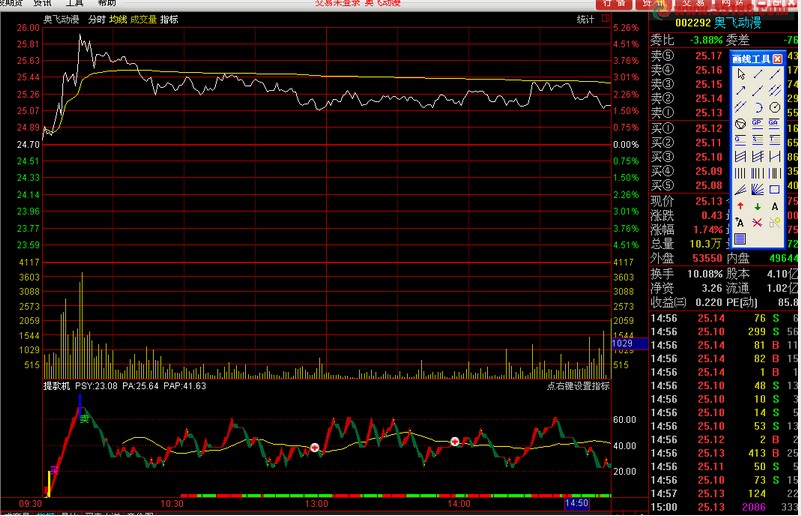Screen dimensions: 801x516
Task: Select the Gann fan lines tool
Action: pos(758,190)
